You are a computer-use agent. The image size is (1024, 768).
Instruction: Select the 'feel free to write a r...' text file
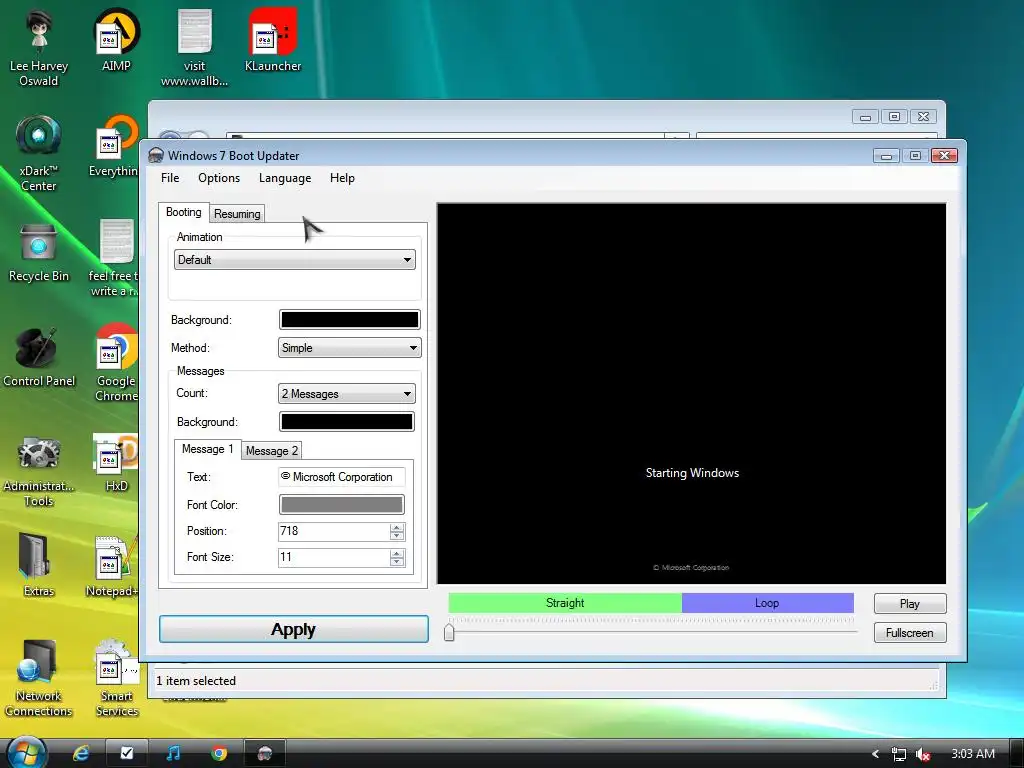pyautogui.click(x=114, y=258)
